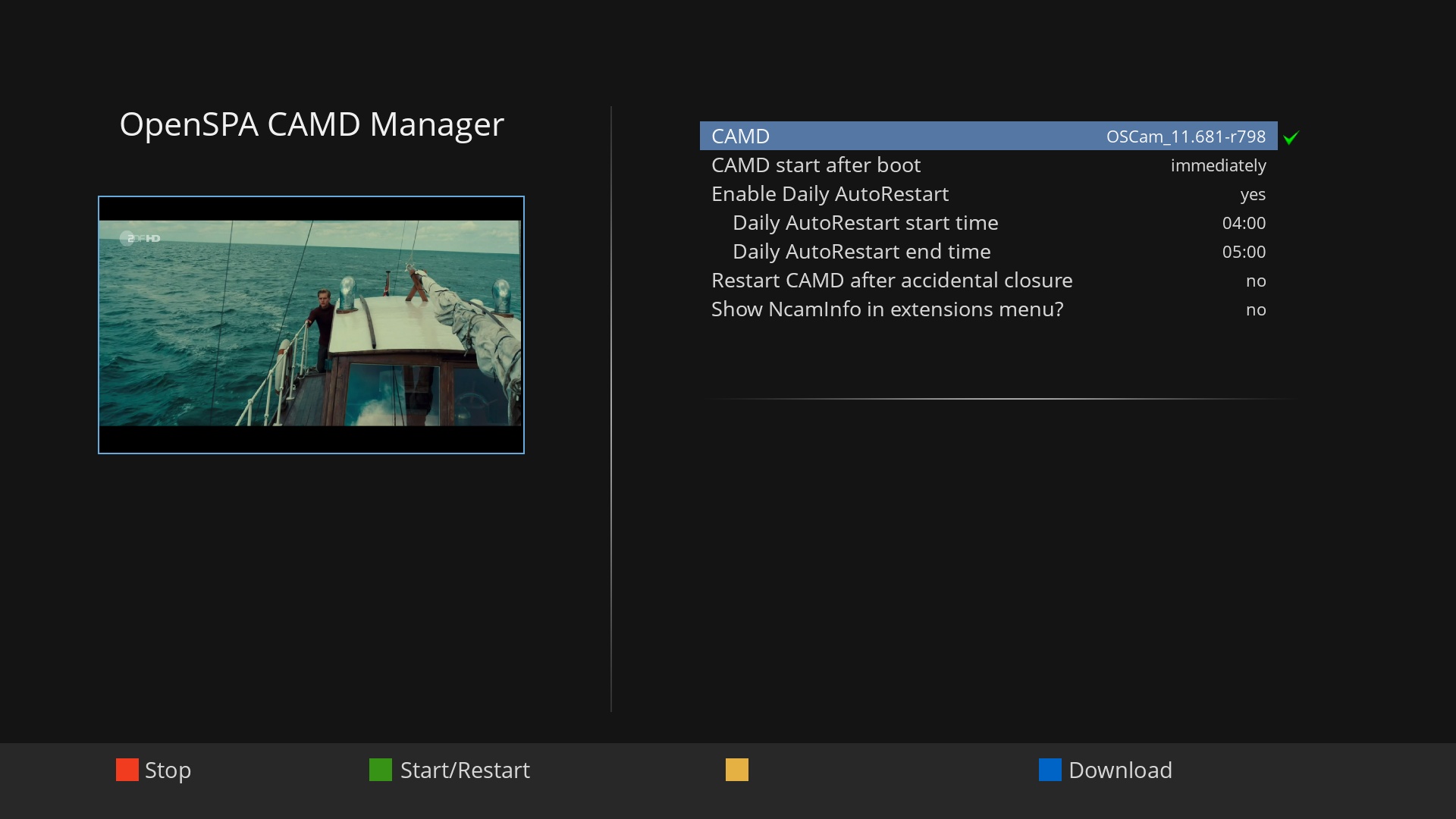Toggle the 'yes' AutoRestart value

pos(1253,195)
